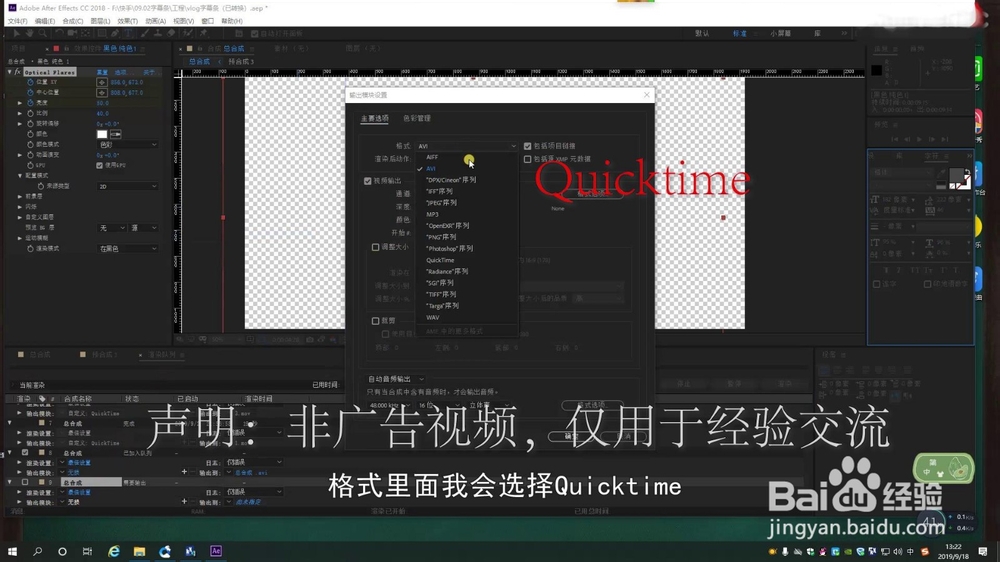Screen dimensions: 1000x562
Task: Open 颜色模式 色彩 dropdown
Action: point(128,145)
